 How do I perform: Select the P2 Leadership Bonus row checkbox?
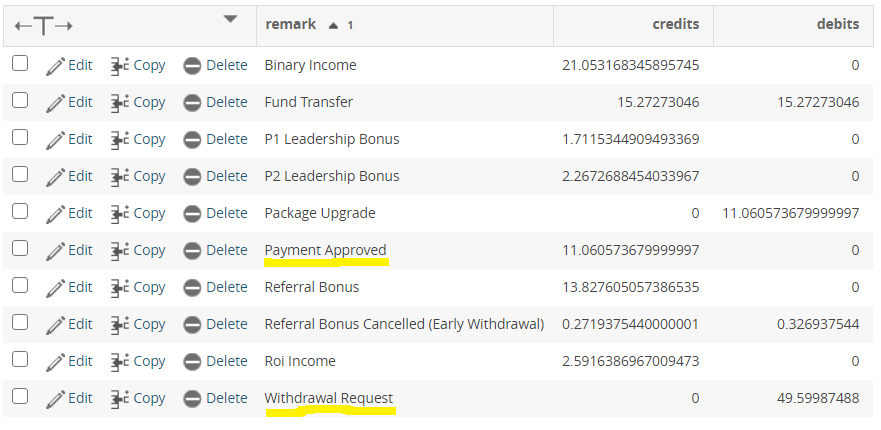coord(20,175)
